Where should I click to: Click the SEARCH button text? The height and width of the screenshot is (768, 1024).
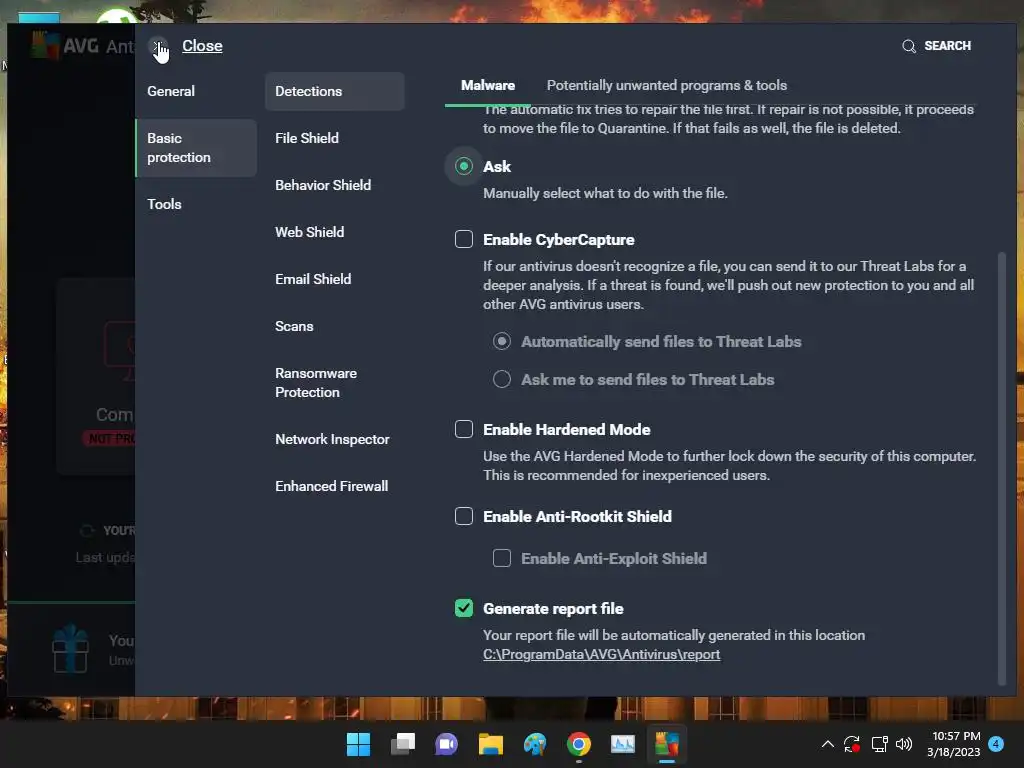[x=948, y=46]
